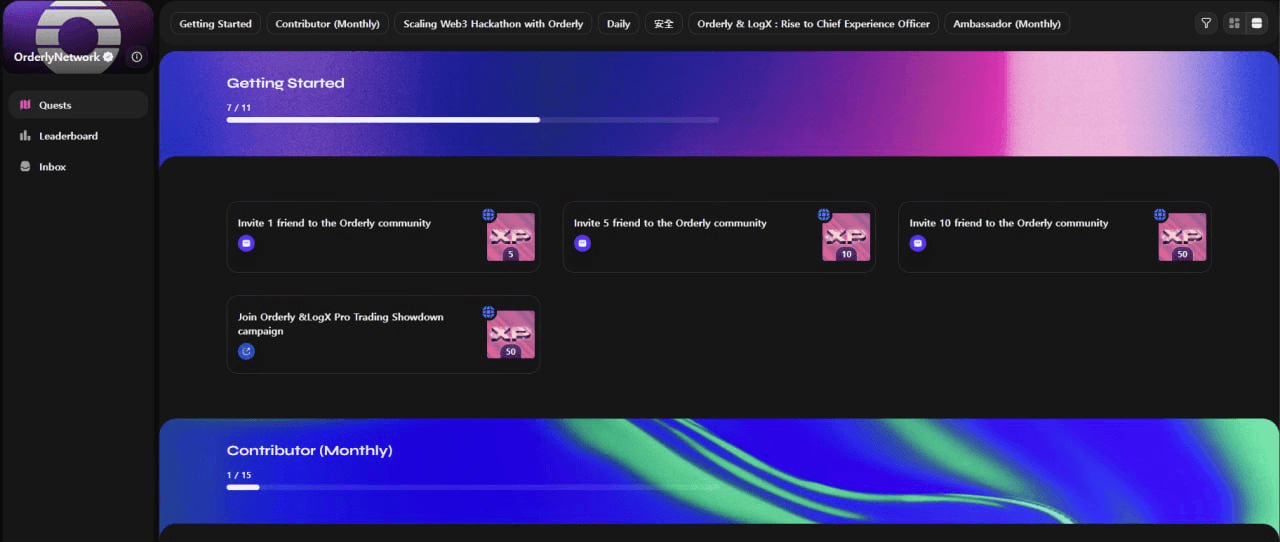Select the Scaling Web3 Hackathon with Orderly tab
This screenshot has height=542, width=1280.
click(493, 23)
